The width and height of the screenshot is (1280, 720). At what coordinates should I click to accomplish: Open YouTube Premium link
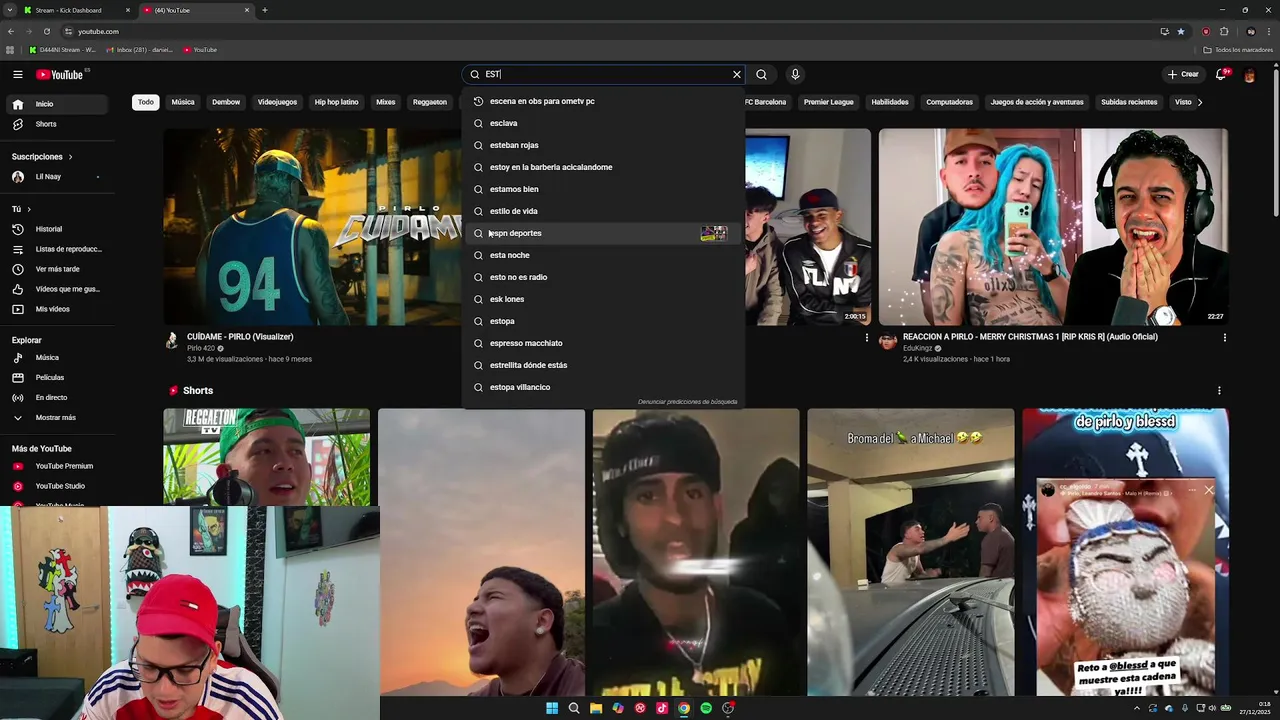57,466
